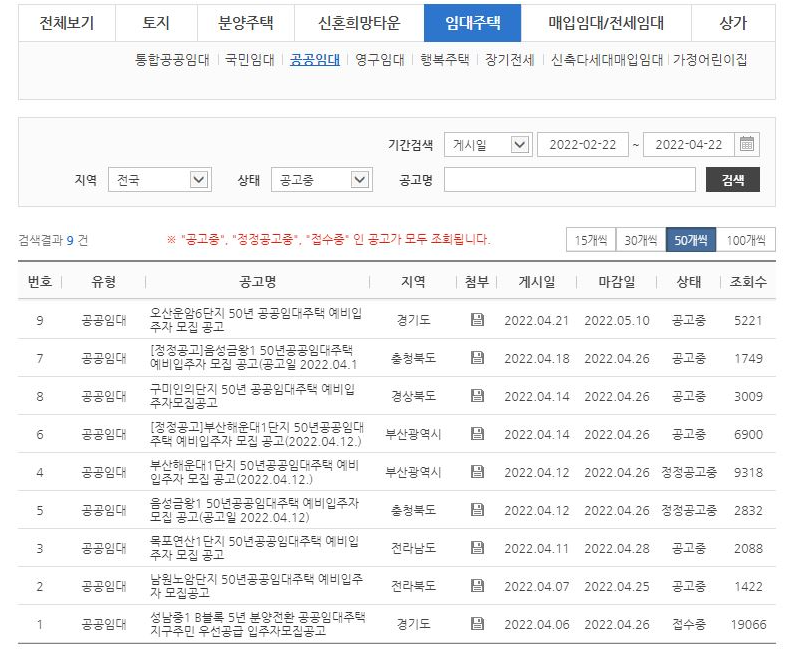This screenshot has height=654, width=788.
Task: Set page size to 15개씩
Action: click(x=590, y=240)
